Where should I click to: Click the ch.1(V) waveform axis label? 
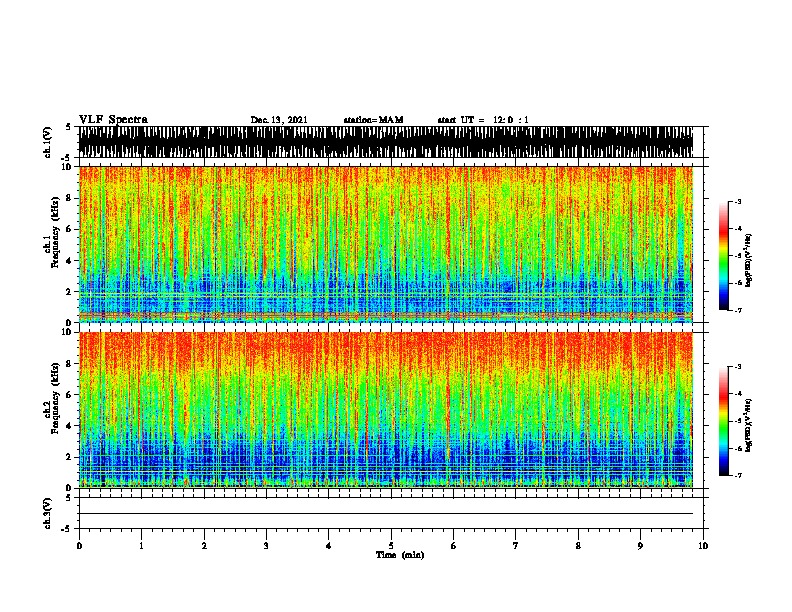click(x=48, y=142)
